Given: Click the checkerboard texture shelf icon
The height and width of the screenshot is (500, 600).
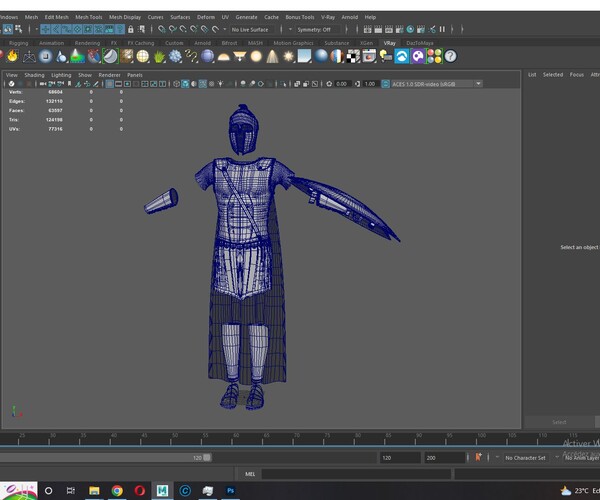Looking at the screenshot, I should click(x=354, y=56).
